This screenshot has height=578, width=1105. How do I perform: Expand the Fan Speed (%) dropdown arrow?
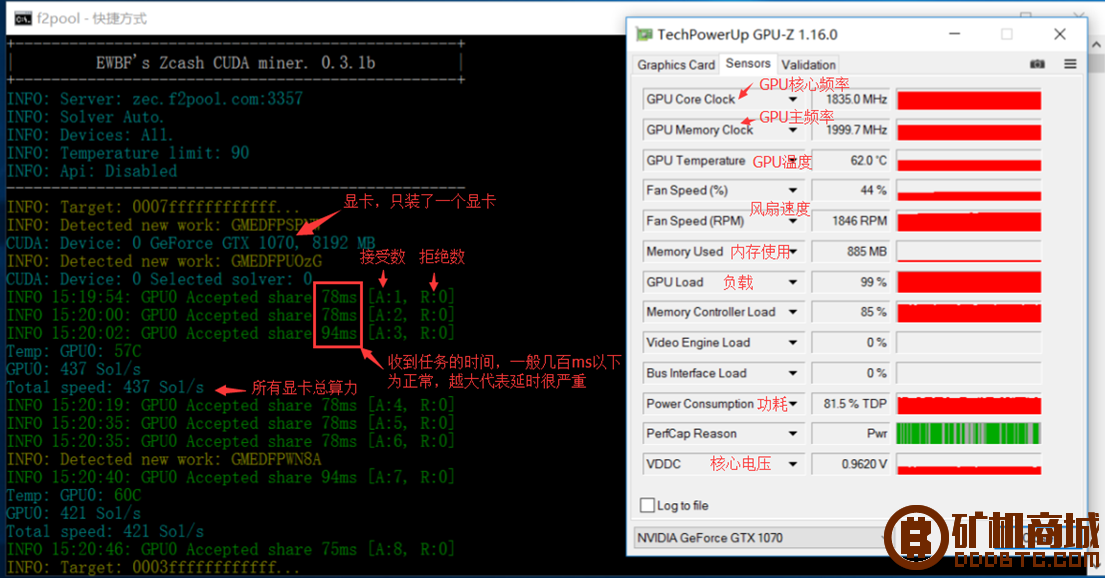pyautogui.click(x=793, y=190)
